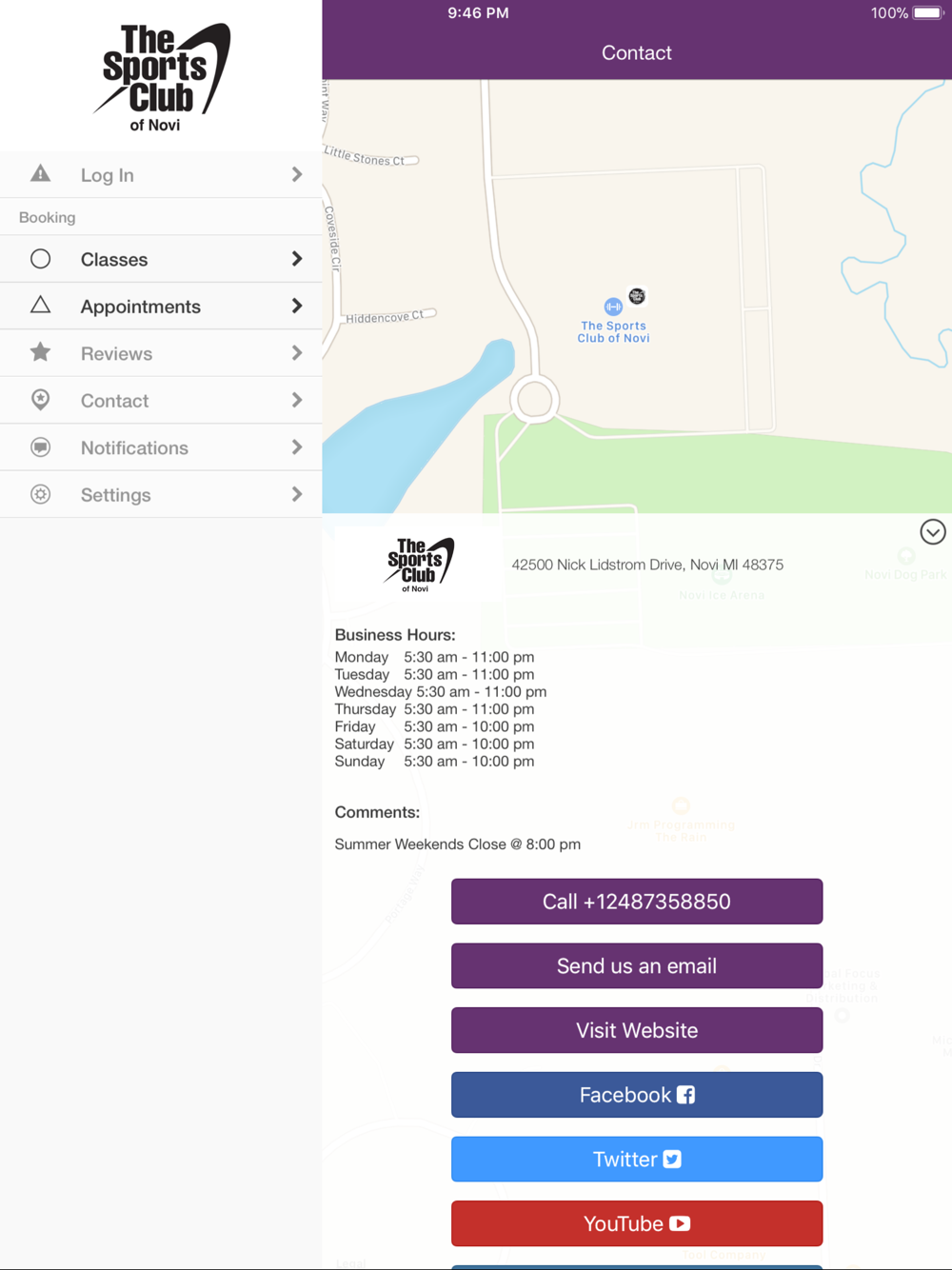Expand the Settings row chevron
The height and width of the screenshot is (1270, 952).
(x=297, y=494)
